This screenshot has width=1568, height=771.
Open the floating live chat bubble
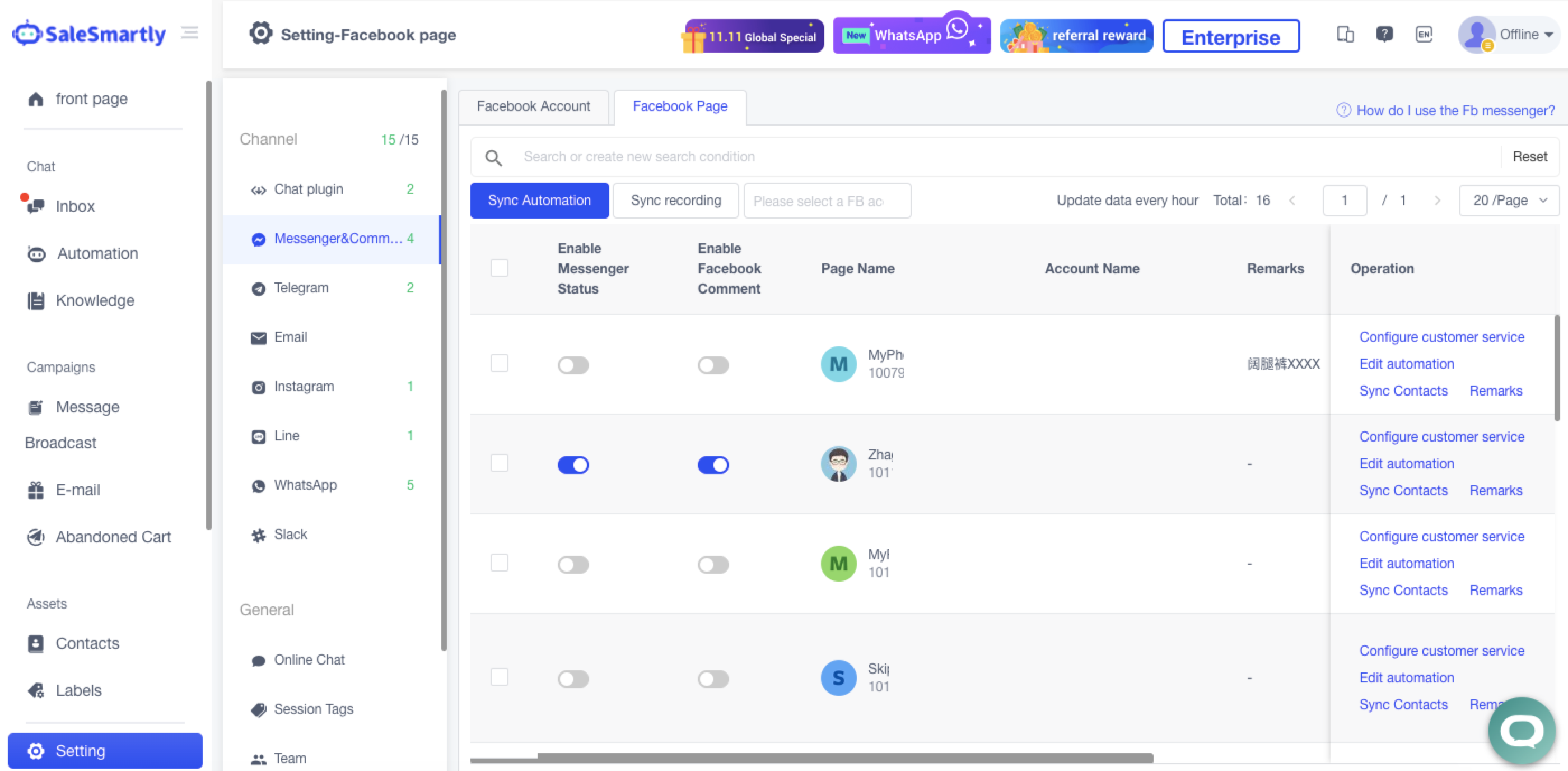1521,730
